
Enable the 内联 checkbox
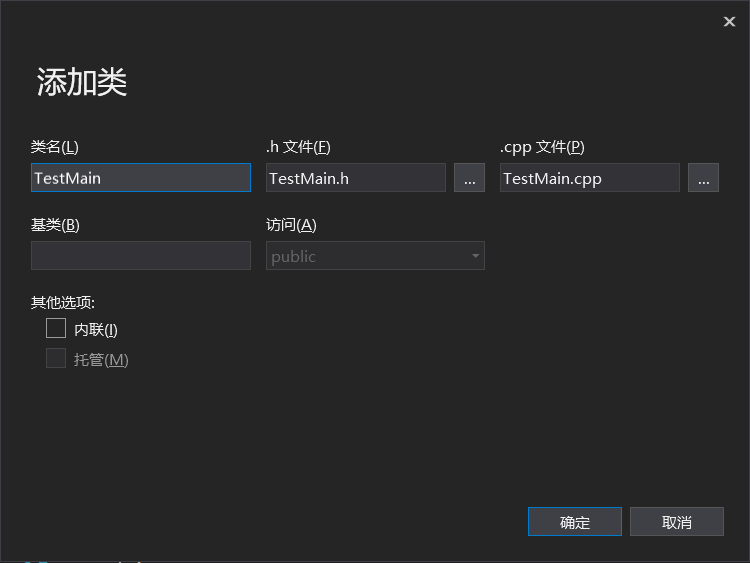[56, 329]
